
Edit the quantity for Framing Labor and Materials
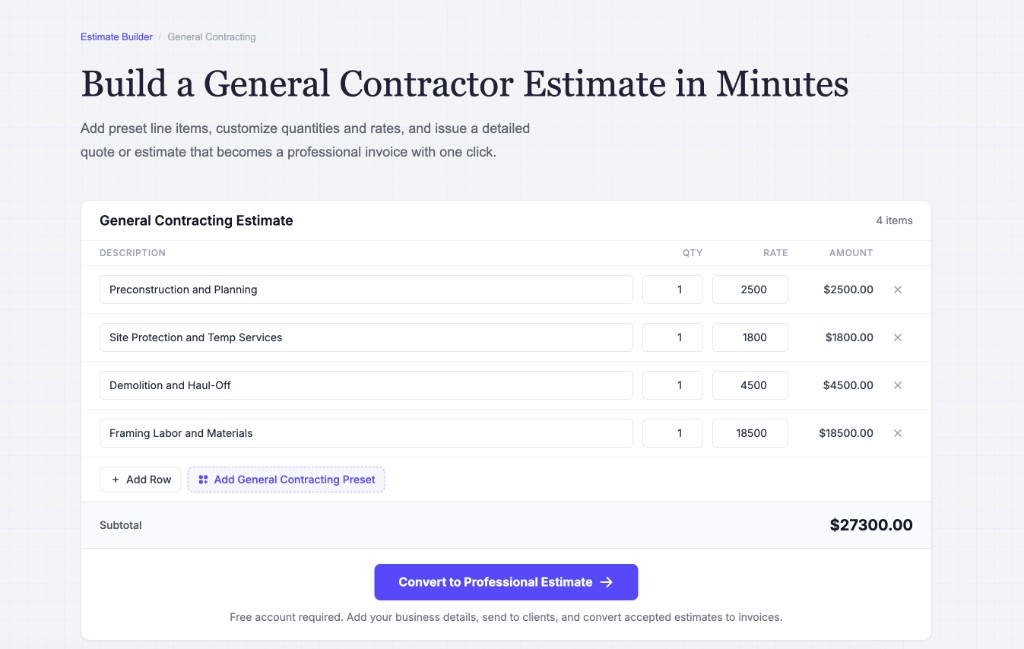tap(672, 433)
